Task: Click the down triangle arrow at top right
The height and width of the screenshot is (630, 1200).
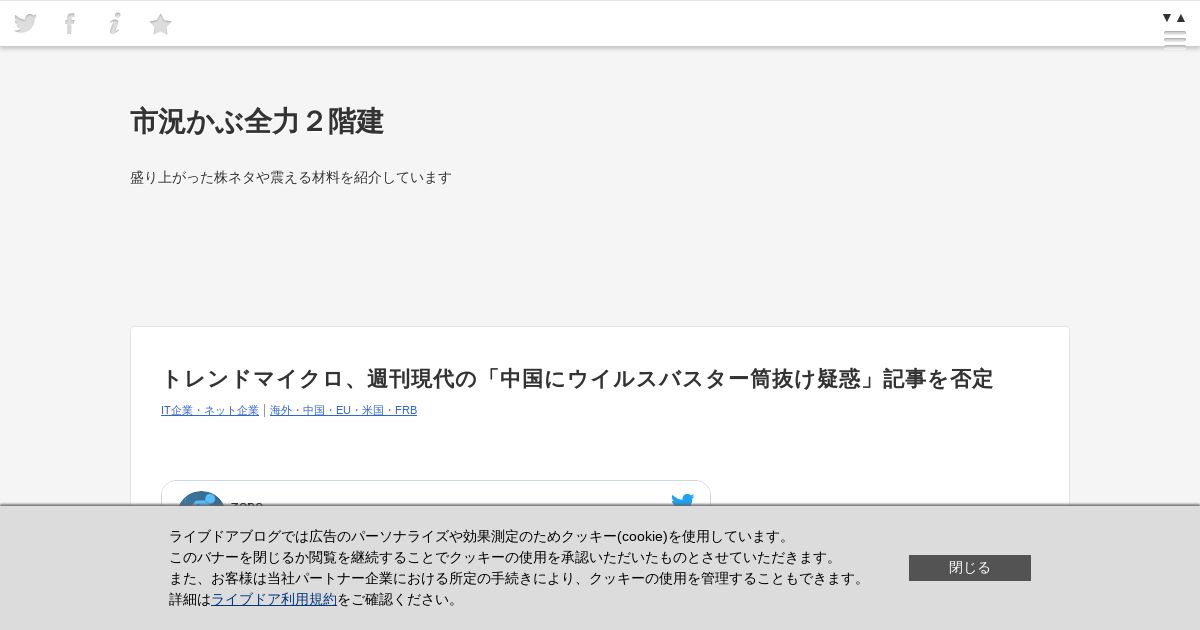Action: coord(1167,17)
